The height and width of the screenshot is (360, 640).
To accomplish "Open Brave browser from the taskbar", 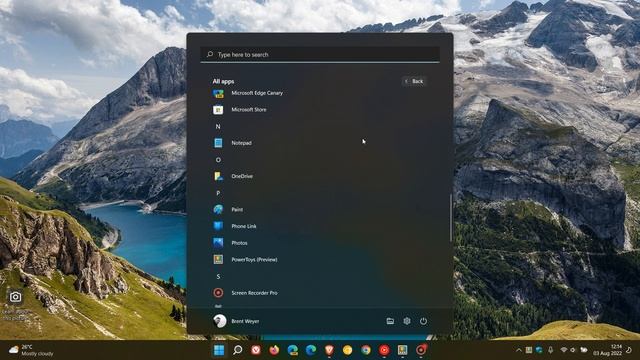I will point(329,350).
